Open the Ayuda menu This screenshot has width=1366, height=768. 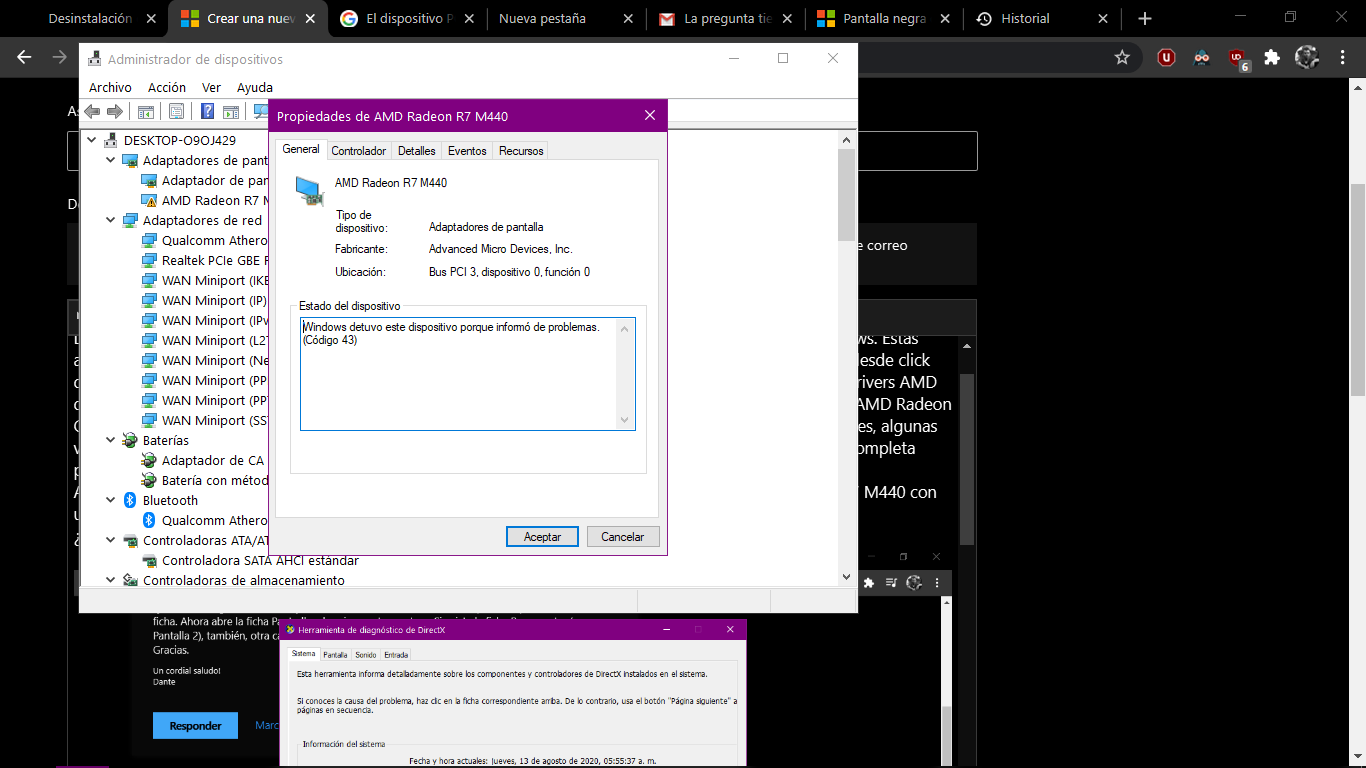point(255,87)
